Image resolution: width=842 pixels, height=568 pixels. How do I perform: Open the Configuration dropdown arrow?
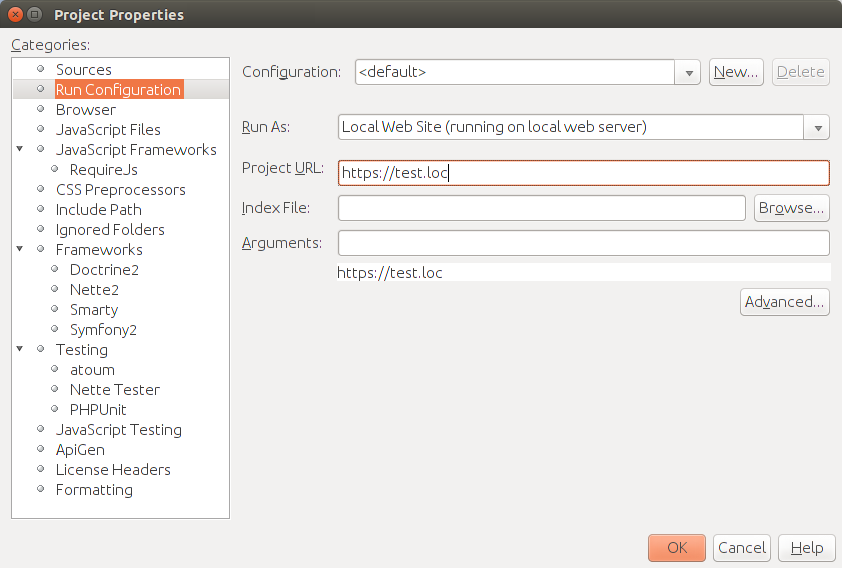688,72
